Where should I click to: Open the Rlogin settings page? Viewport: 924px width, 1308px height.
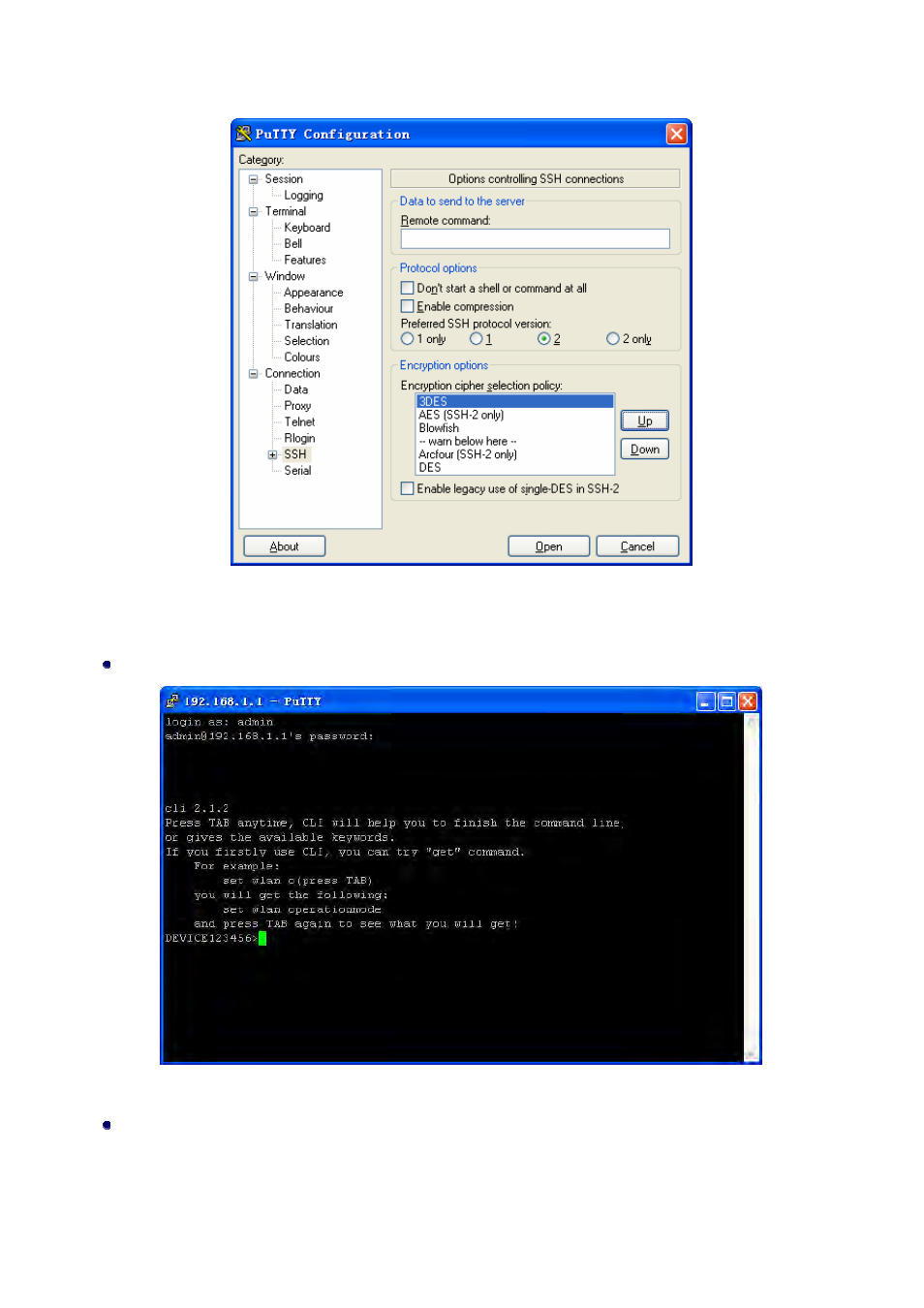[299, 438]
